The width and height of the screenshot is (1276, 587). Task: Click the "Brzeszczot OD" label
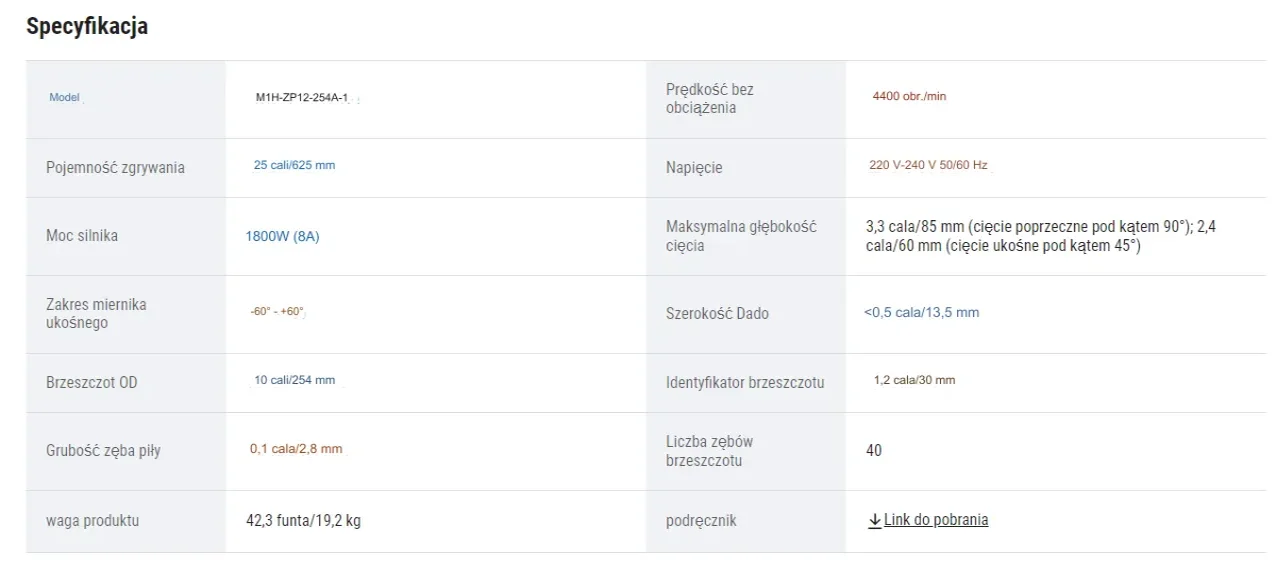tap(92, 382)
